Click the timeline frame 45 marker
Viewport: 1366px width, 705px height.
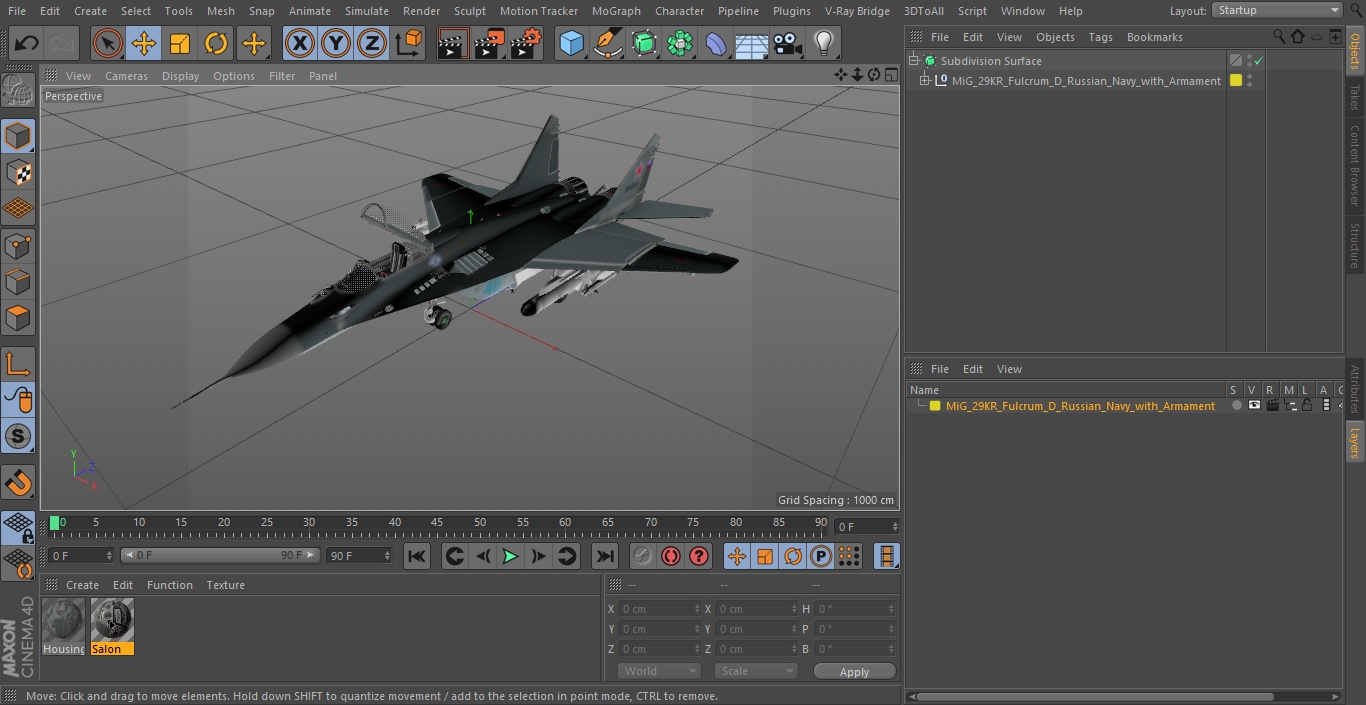(437, 523)
